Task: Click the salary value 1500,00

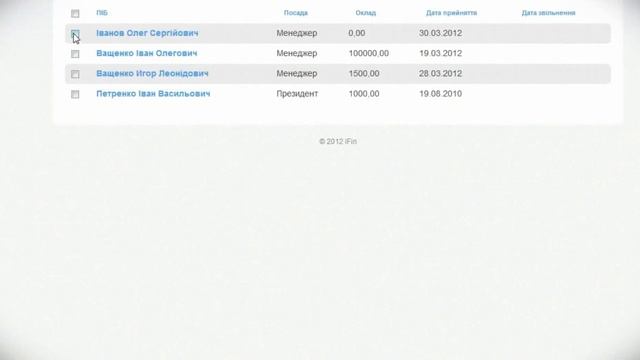Action: 364,73
